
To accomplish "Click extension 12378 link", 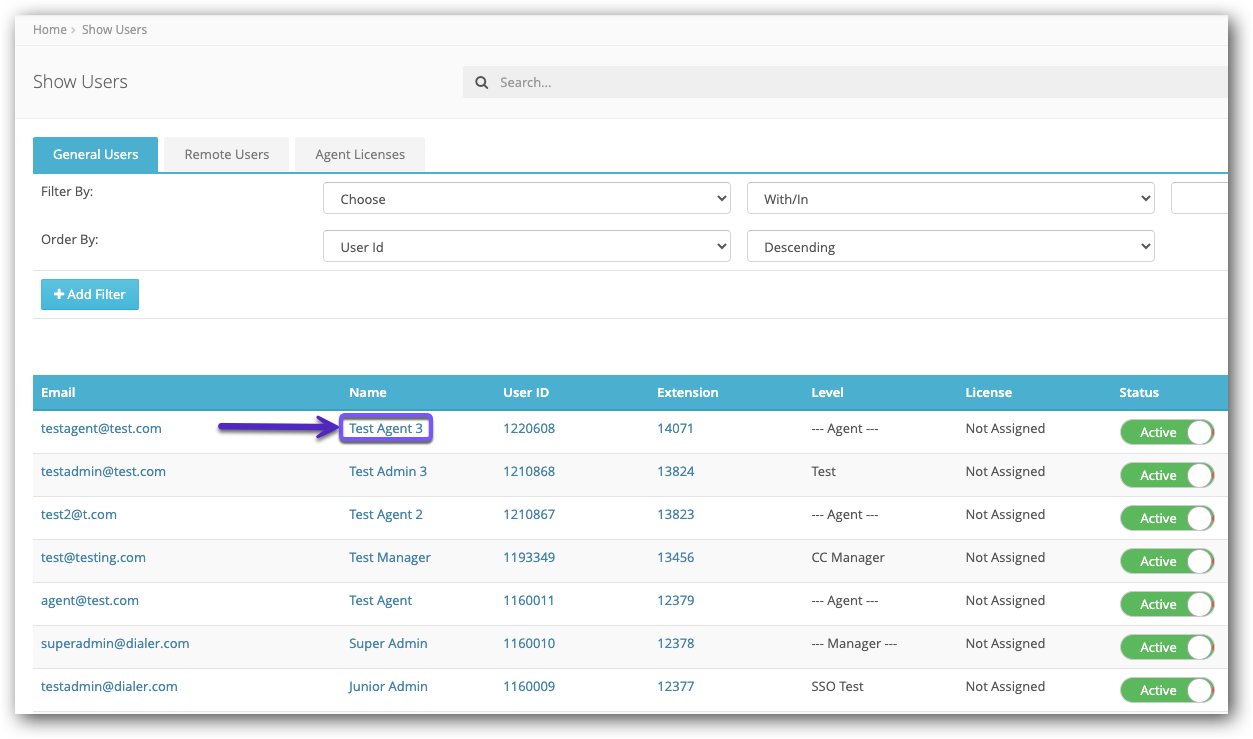I will click(675, 644).
